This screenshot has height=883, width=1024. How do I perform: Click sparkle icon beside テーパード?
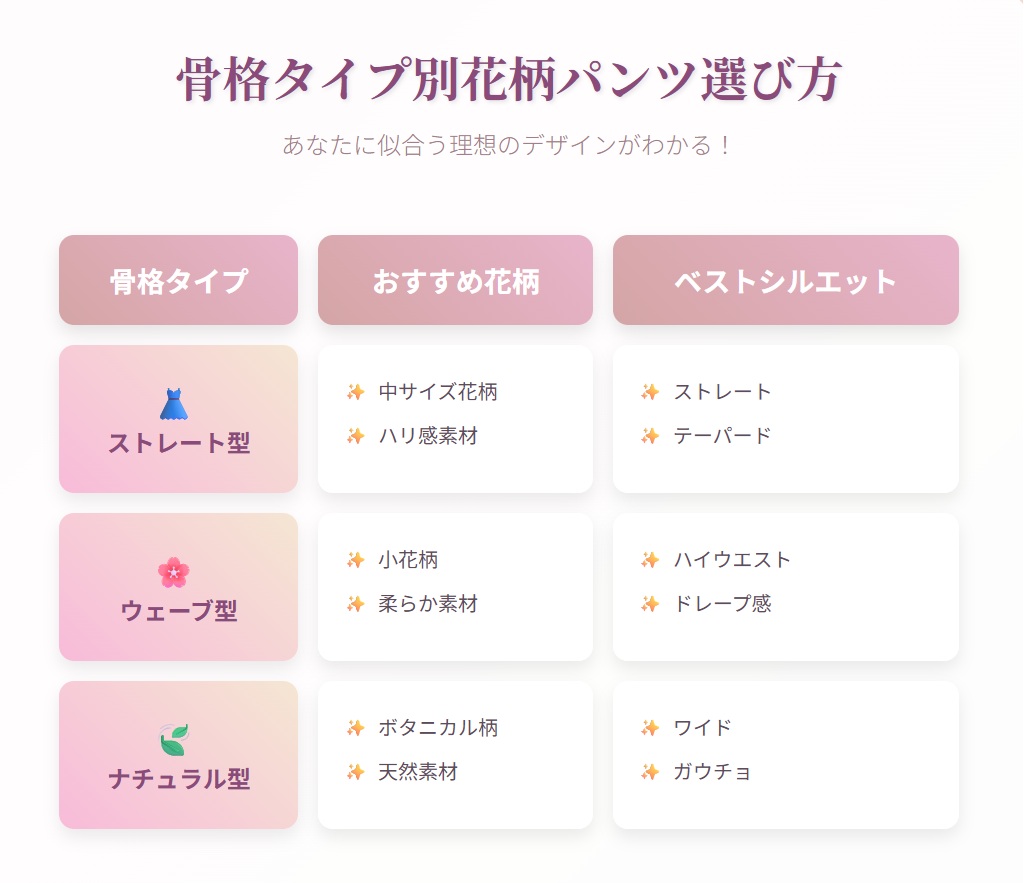[x=650, y=436]
